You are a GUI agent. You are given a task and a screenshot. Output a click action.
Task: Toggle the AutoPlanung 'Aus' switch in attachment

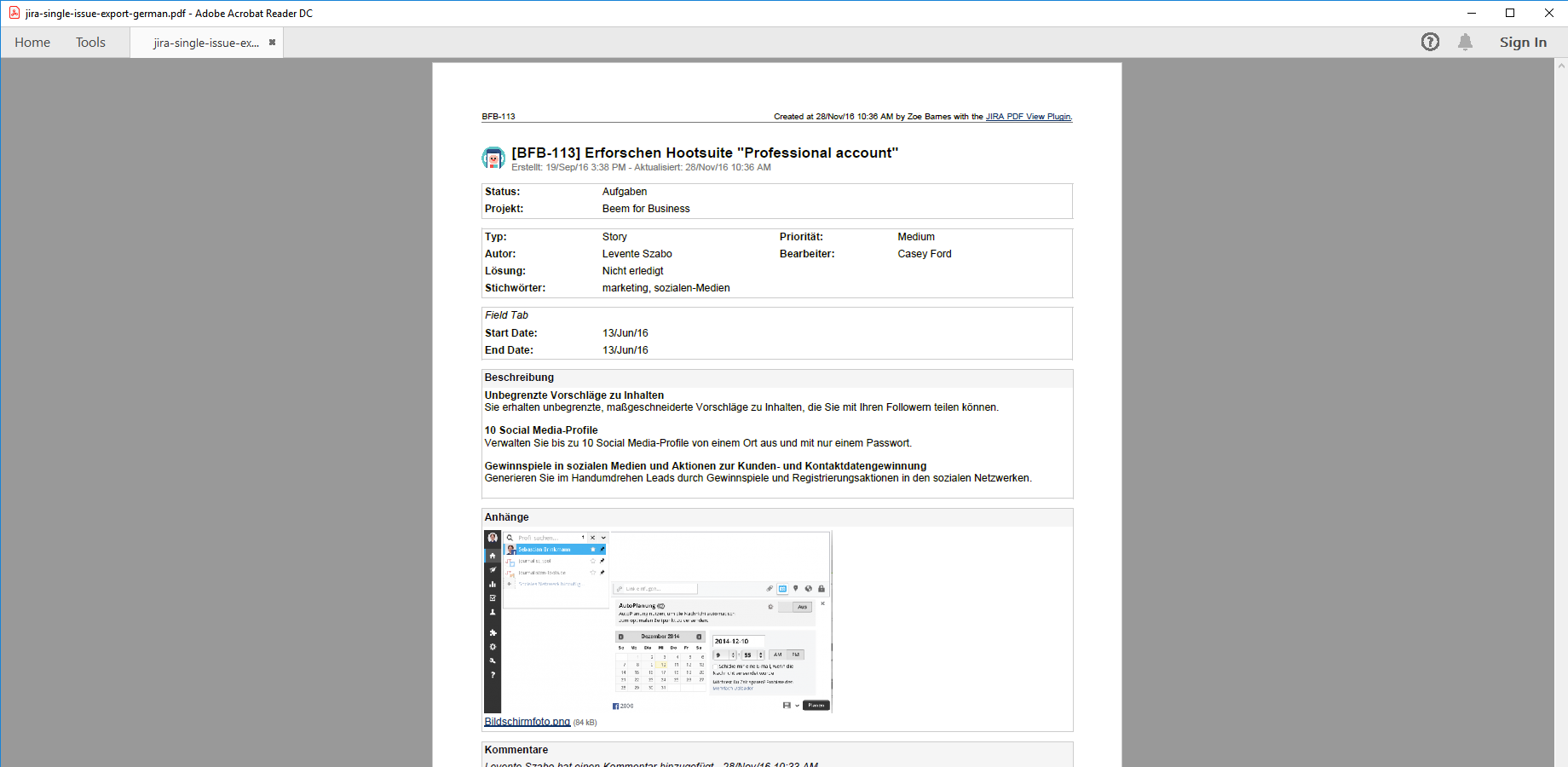coord(801,607)
